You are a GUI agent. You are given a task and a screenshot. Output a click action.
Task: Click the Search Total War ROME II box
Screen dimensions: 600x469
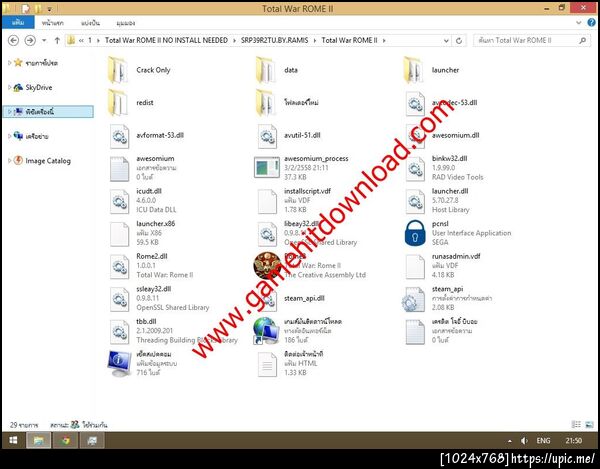tap(532, 40)
